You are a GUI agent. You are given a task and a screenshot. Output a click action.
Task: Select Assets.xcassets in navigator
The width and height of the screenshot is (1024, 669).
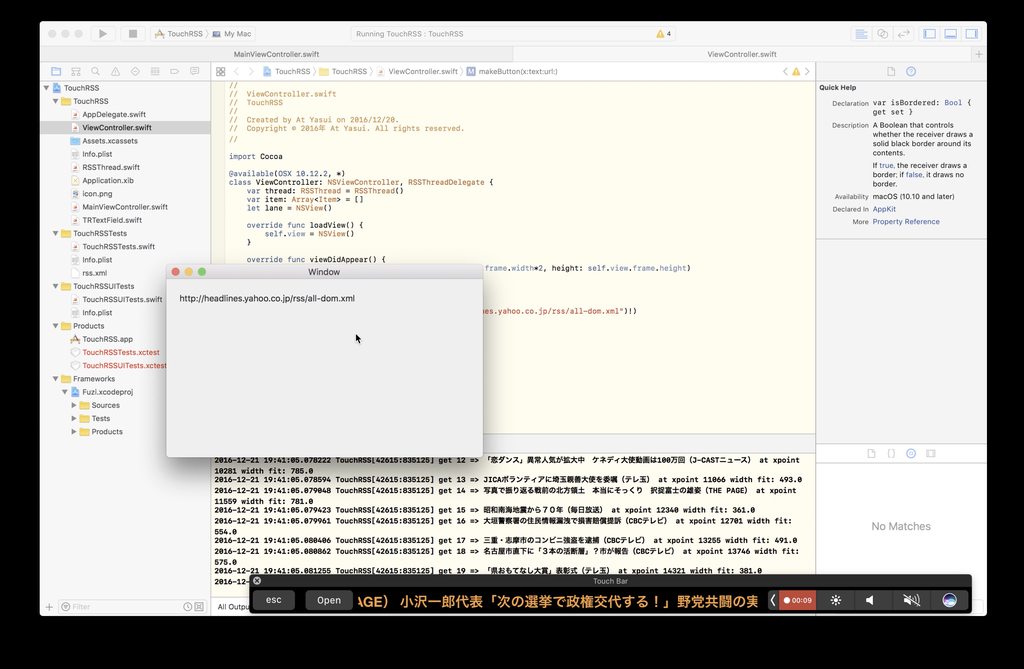click(x=110, y=141)
